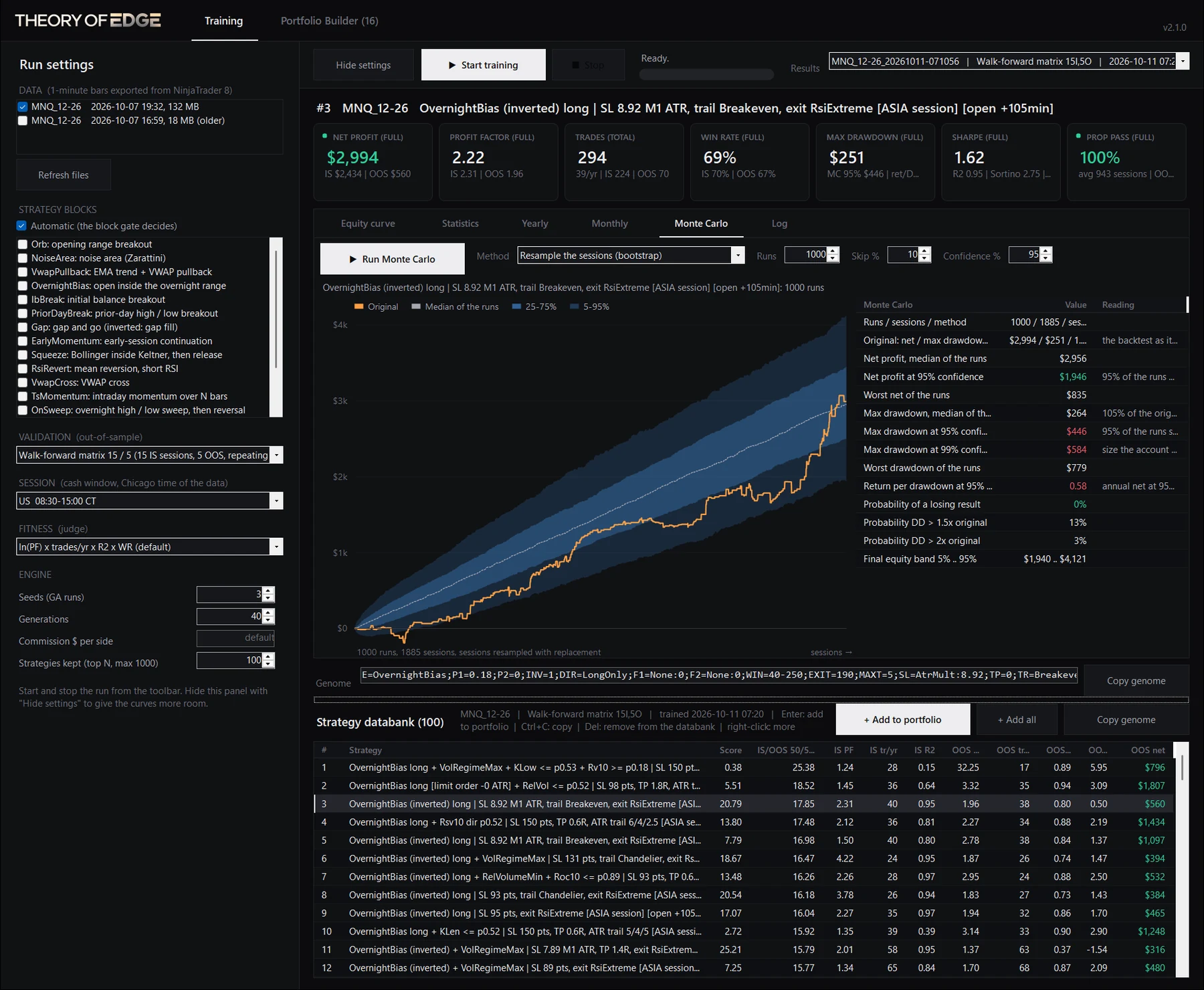Disable the Automatic block gate checkbox
The width and height of the screenshot is (1204, 990).
pyautogui.click(x=21, y=226)
